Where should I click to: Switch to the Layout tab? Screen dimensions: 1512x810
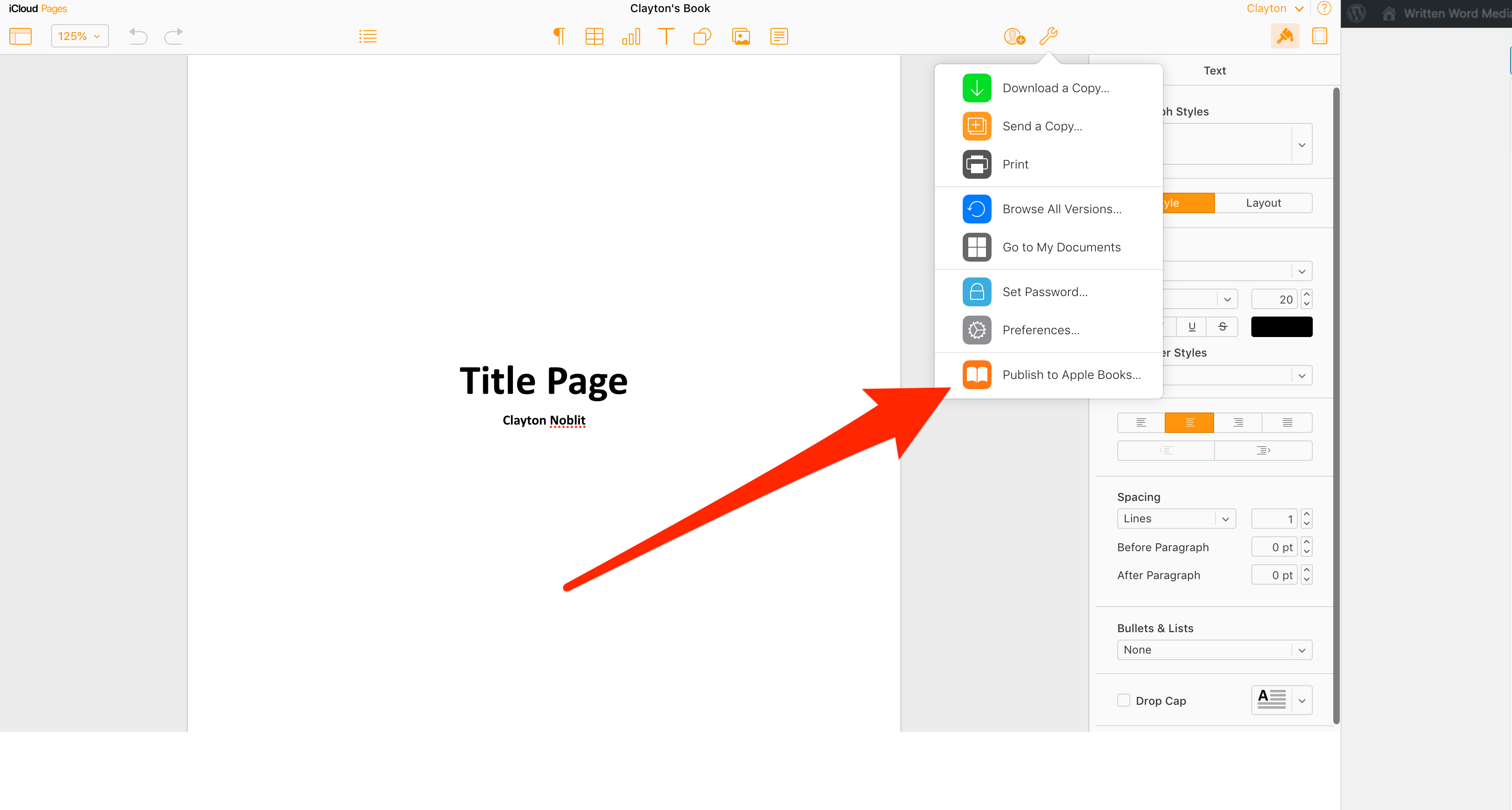point(1263,203)
